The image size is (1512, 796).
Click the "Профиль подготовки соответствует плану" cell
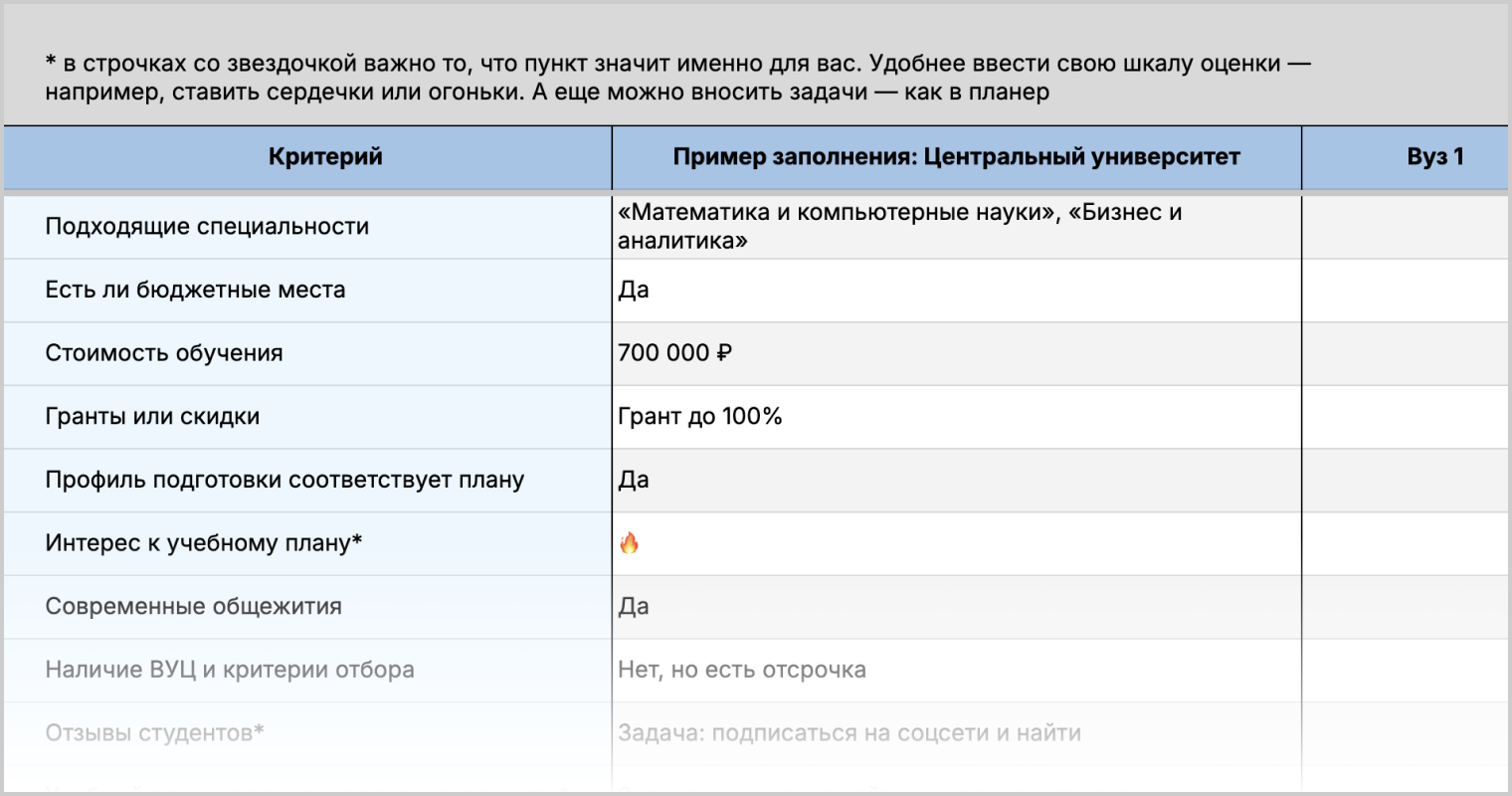[x=284, y=480]
